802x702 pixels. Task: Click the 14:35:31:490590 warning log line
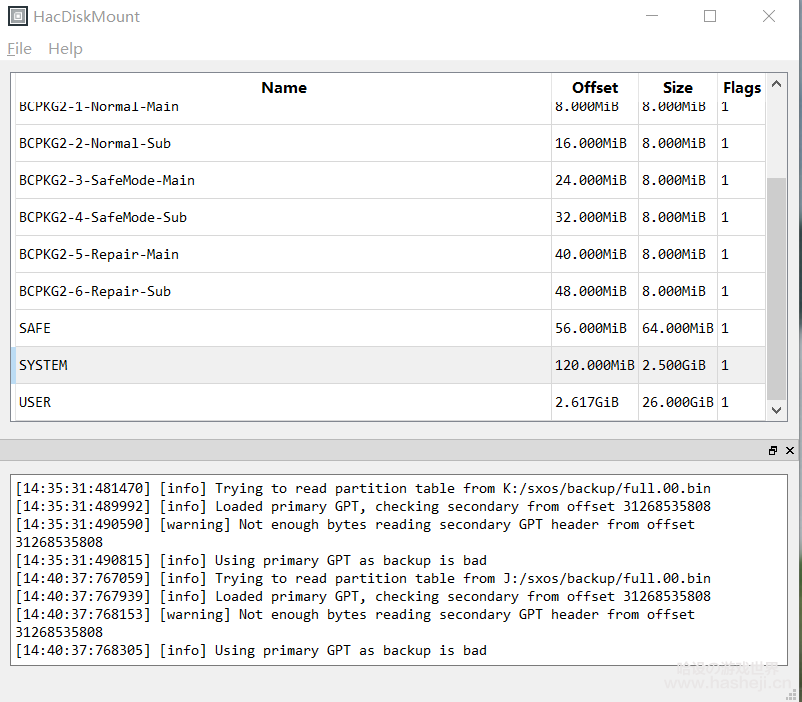[355, 533]
